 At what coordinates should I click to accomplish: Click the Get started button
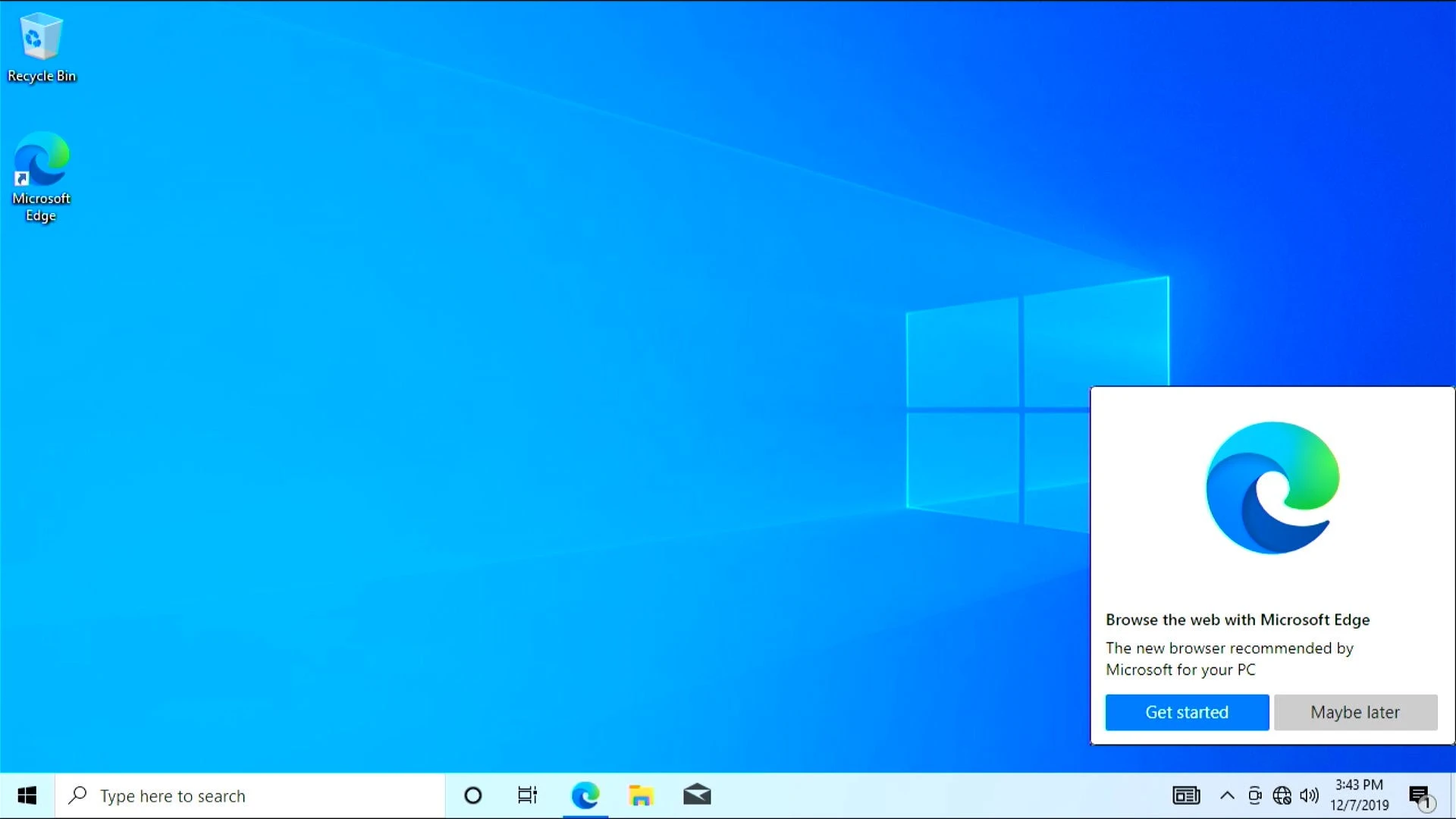(1187, 712)
